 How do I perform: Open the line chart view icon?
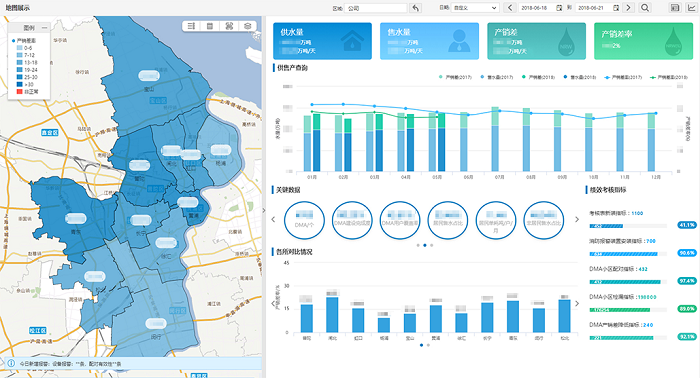(x=692, y=8)
